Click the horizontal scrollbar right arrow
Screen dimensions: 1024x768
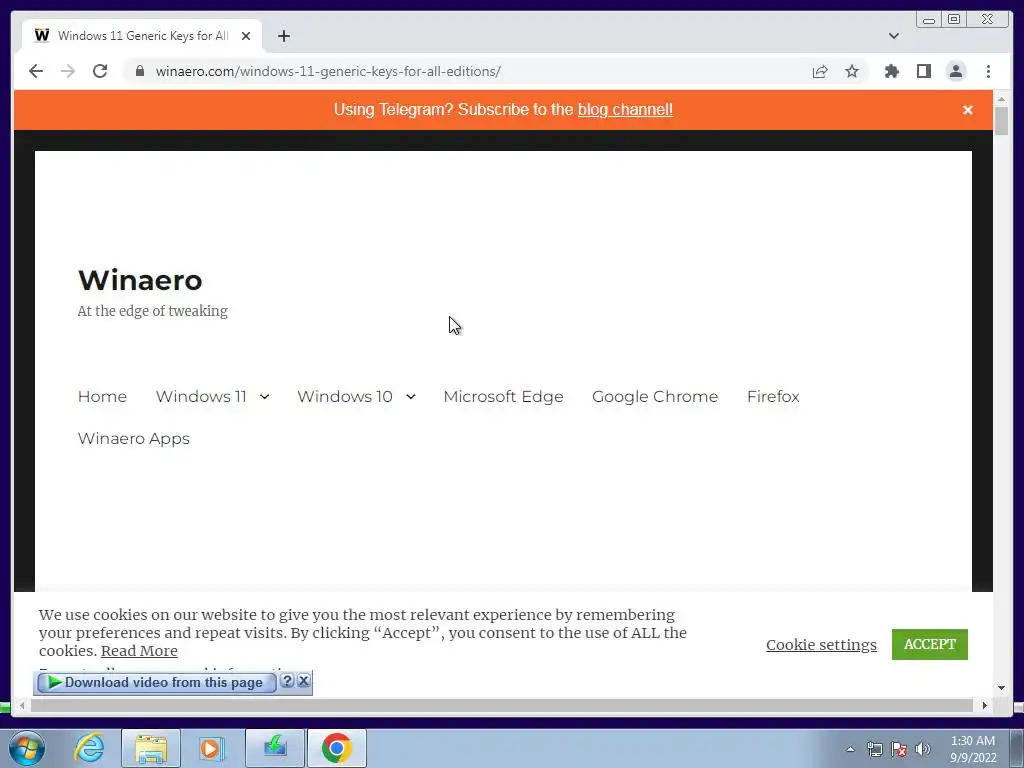[x=985, y=705]
